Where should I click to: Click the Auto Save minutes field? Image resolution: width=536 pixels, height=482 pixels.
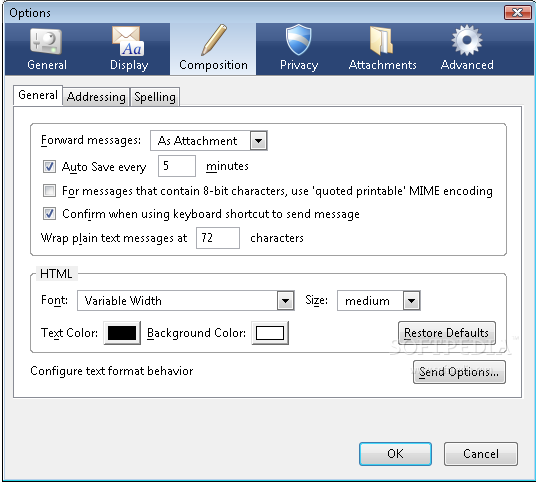coord(177,166)
